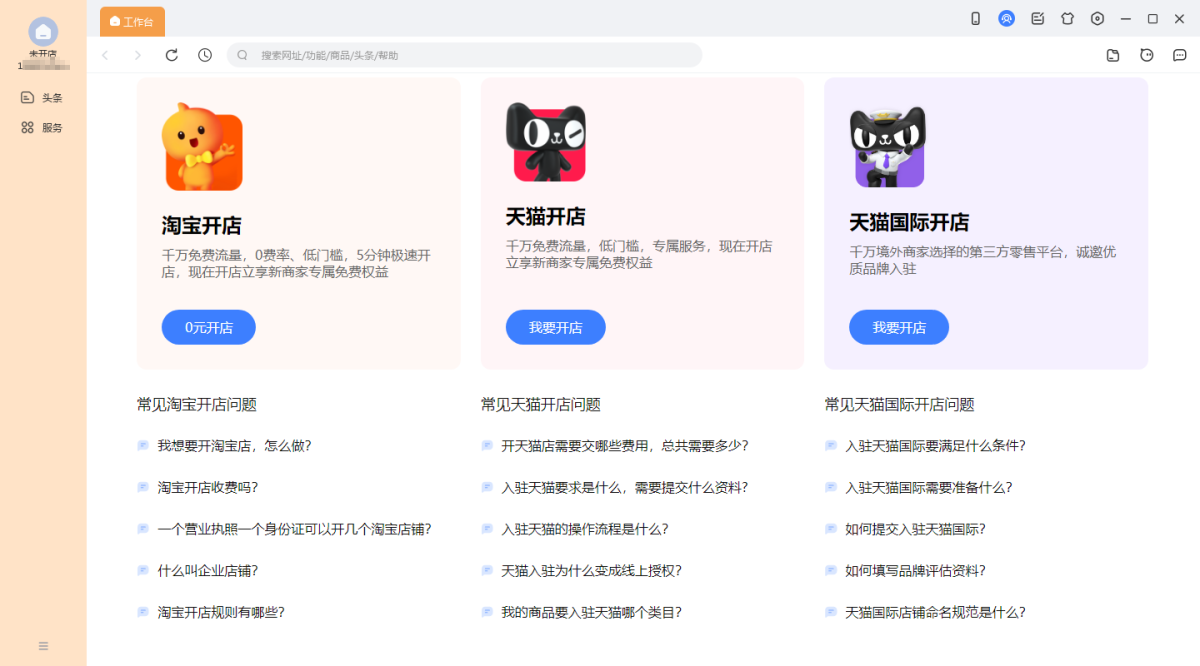Open the 淘宝开店收费吗? question link

207,487
